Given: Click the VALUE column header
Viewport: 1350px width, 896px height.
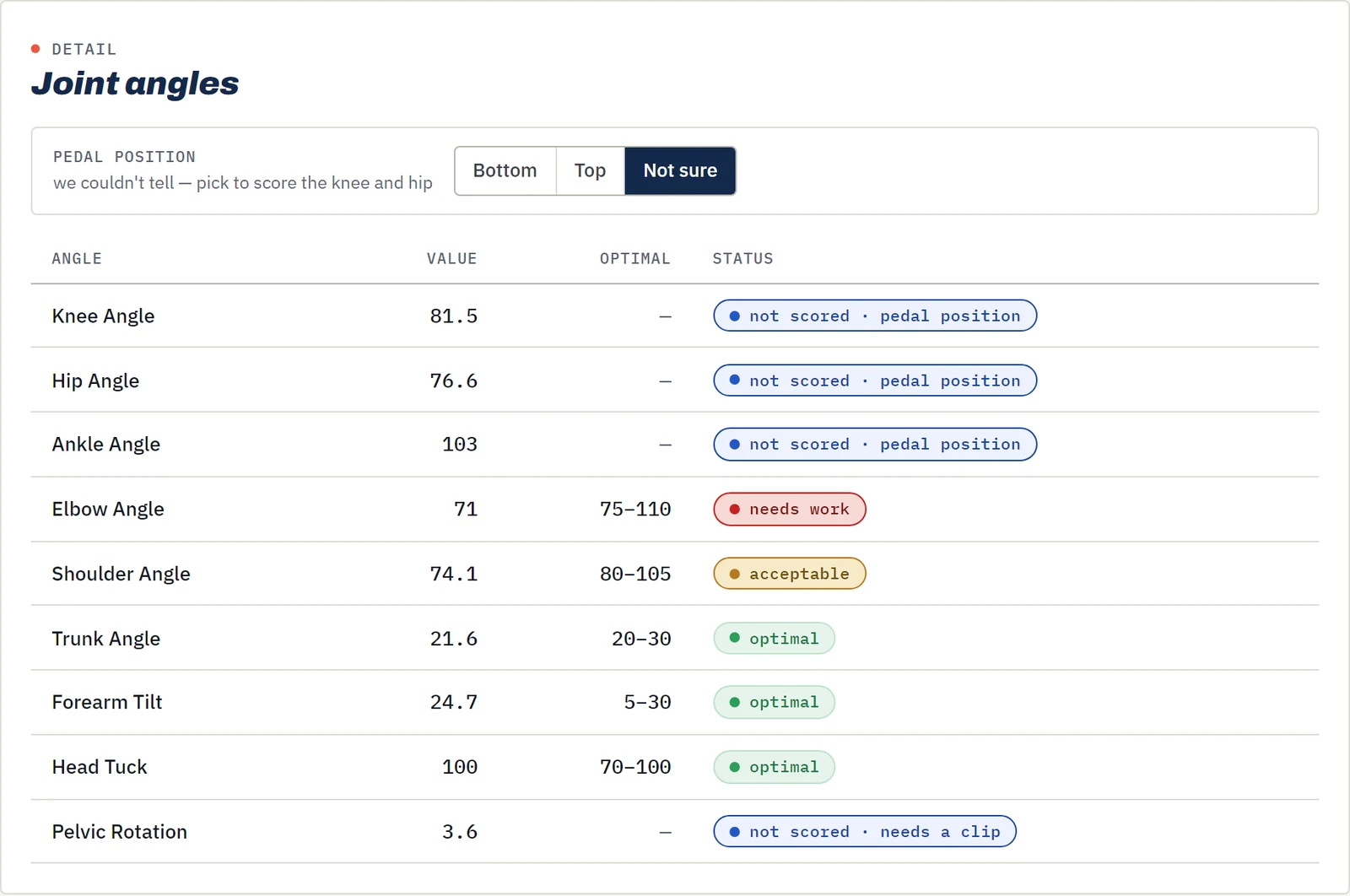Looking at the screenshot, I should tap(451, 259).
